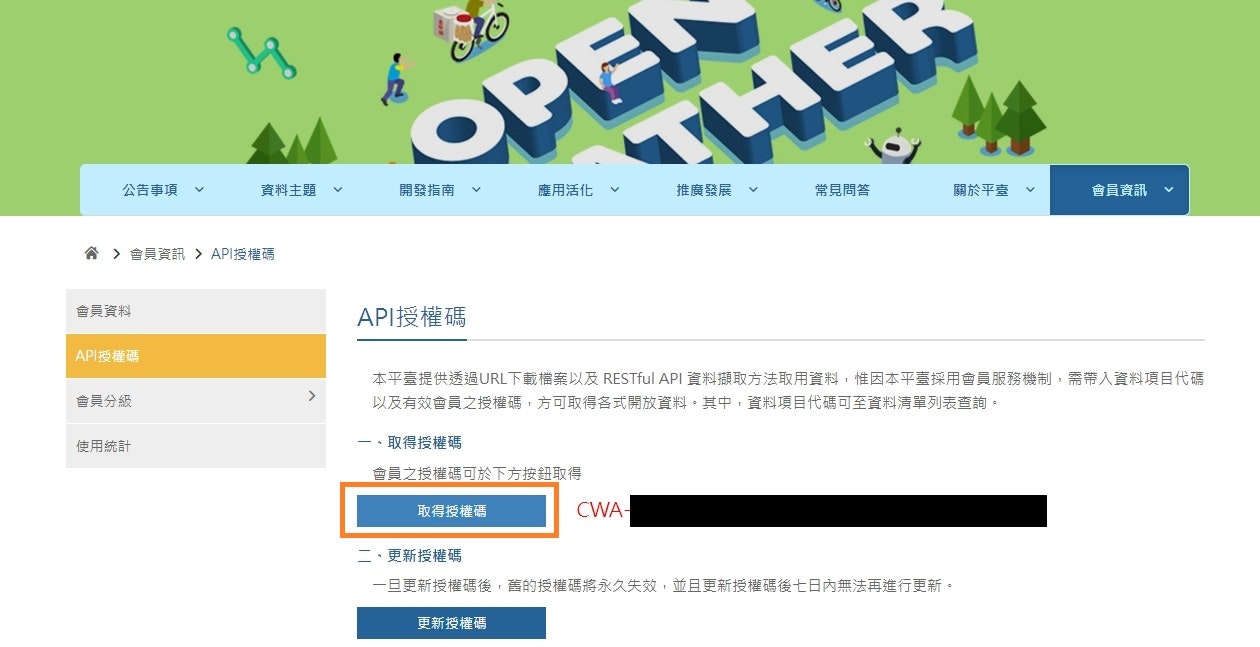1260x647 pixels.
Task: Open 使用統計 in sidebar
Action: point(196,446)
